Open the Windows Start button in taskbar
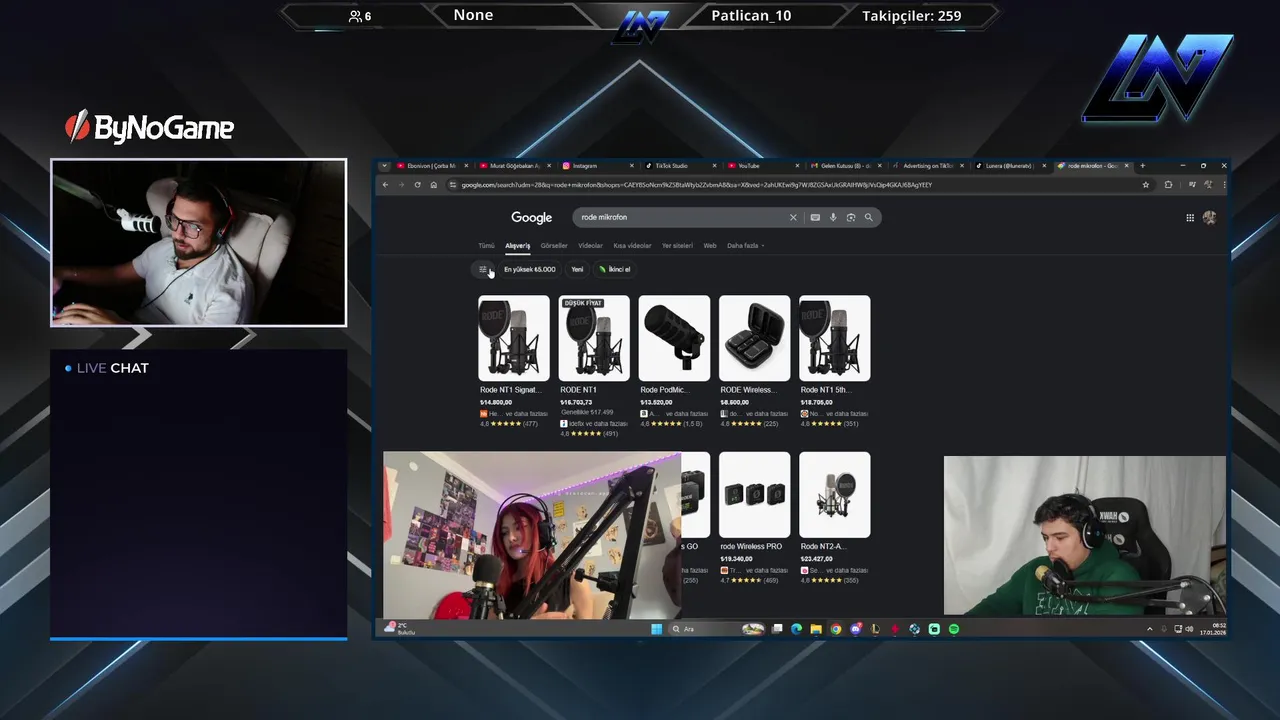Viewport: 1280px width, 720px height. (656, 629)
